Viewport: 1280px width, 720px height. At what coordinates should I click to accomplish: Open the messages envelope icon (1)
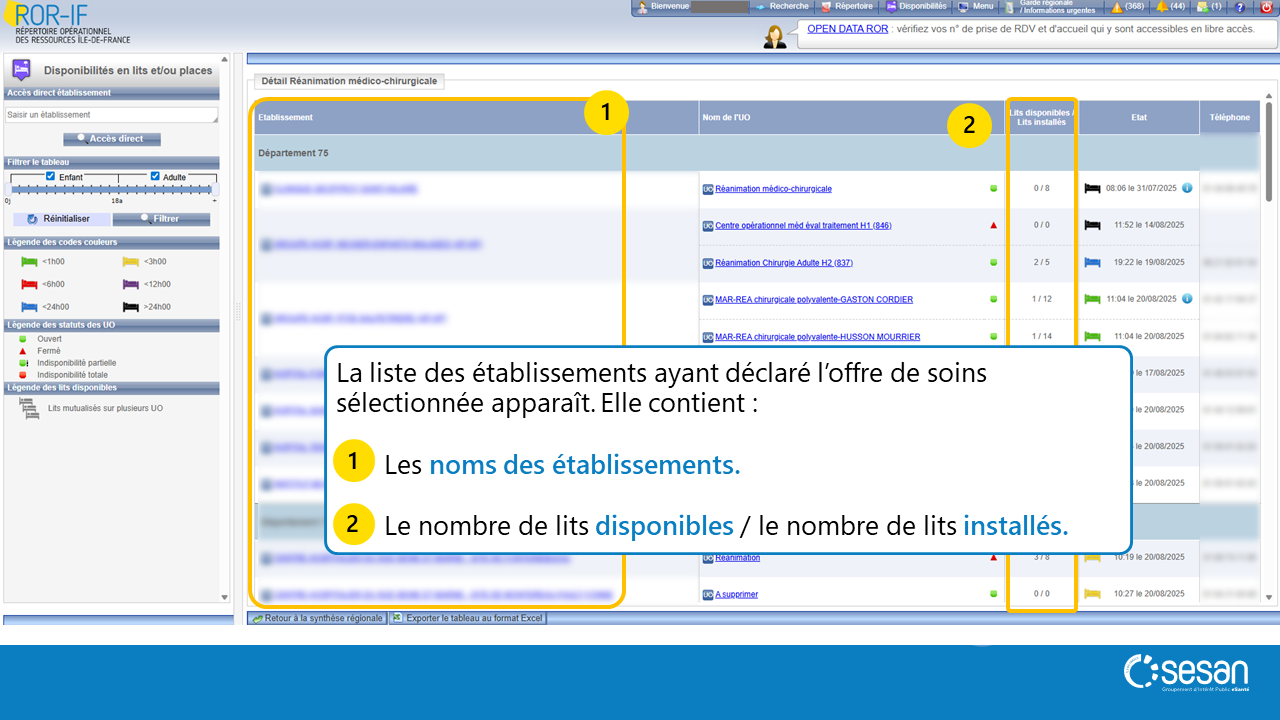point(1202,7)
